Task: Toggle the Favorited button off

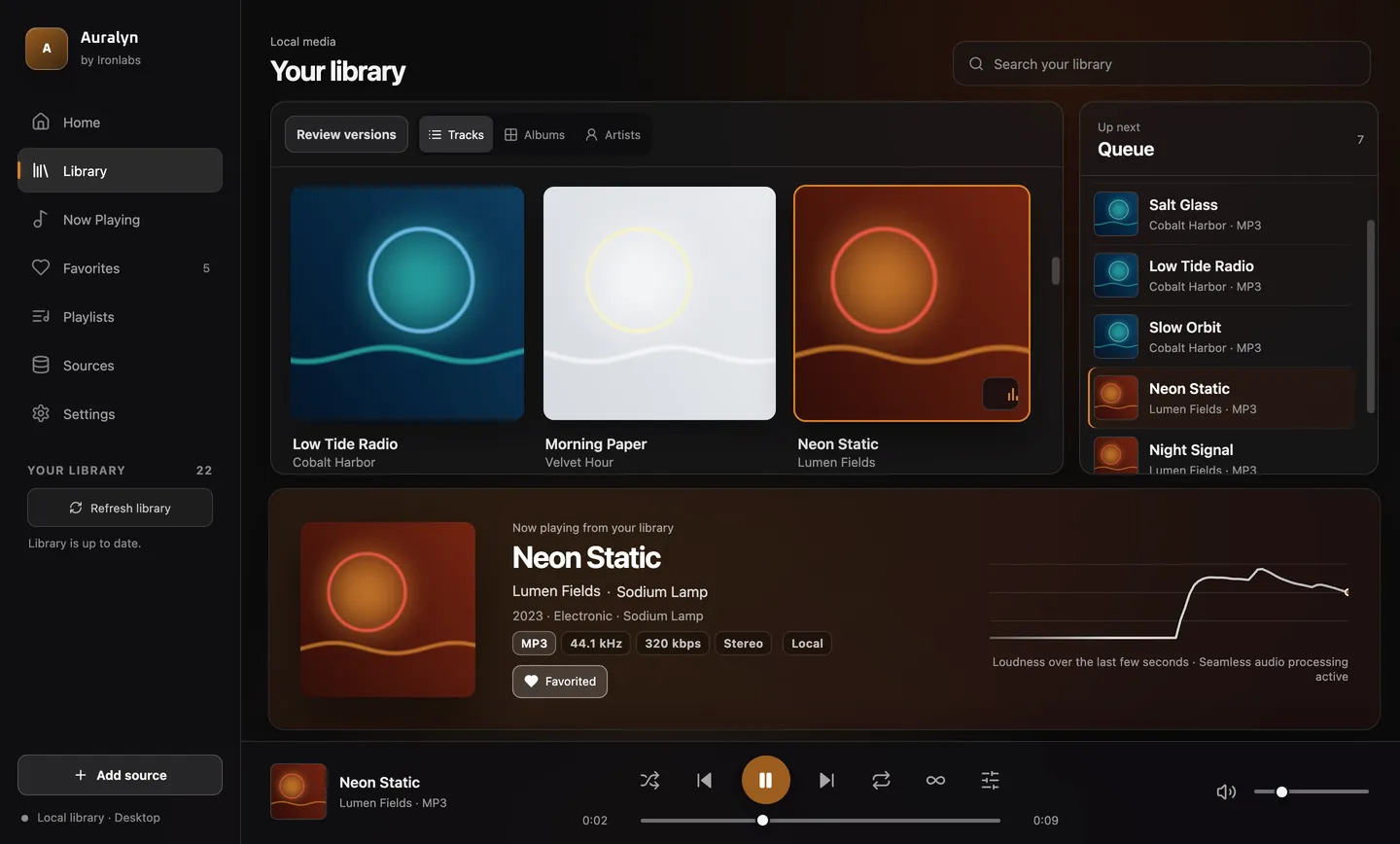Action: 560,682
